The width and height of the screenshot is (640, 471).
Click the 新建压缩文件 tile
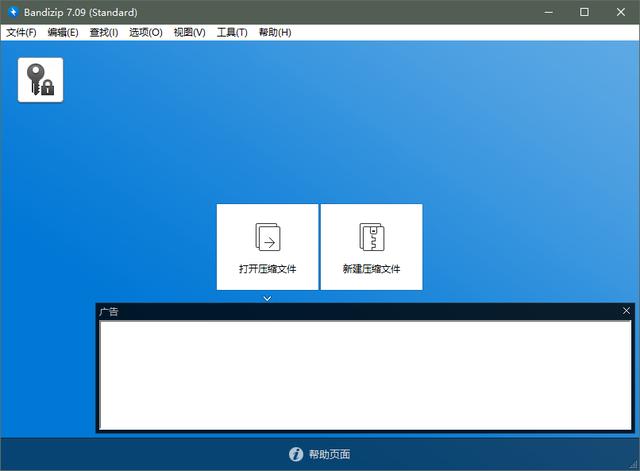(371, 247)
